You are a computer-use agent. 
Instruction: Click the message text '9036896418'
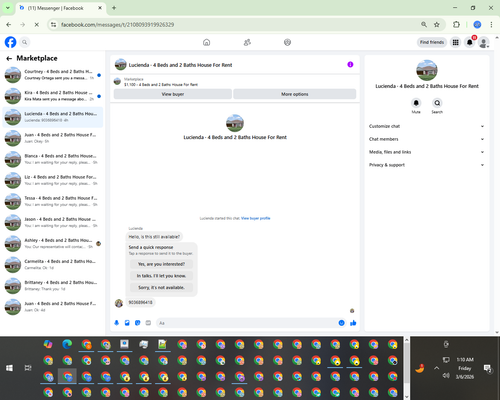140,302
